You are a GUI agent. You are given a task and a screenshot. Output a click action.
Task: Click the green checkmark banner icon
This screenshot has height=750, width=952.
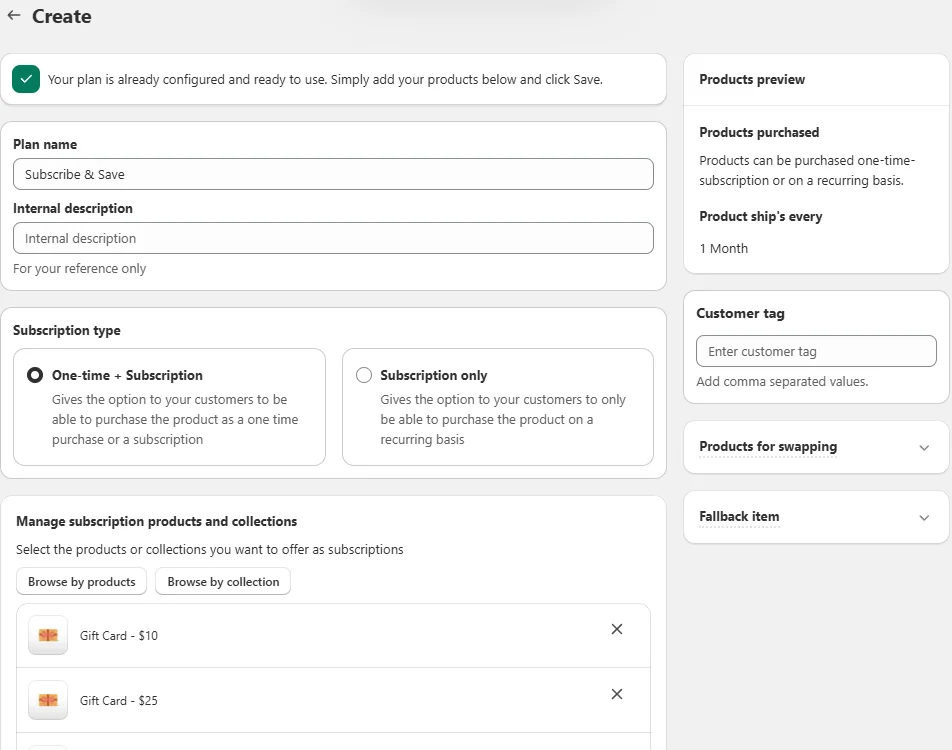pyautogui.click(x=26, y=79)
